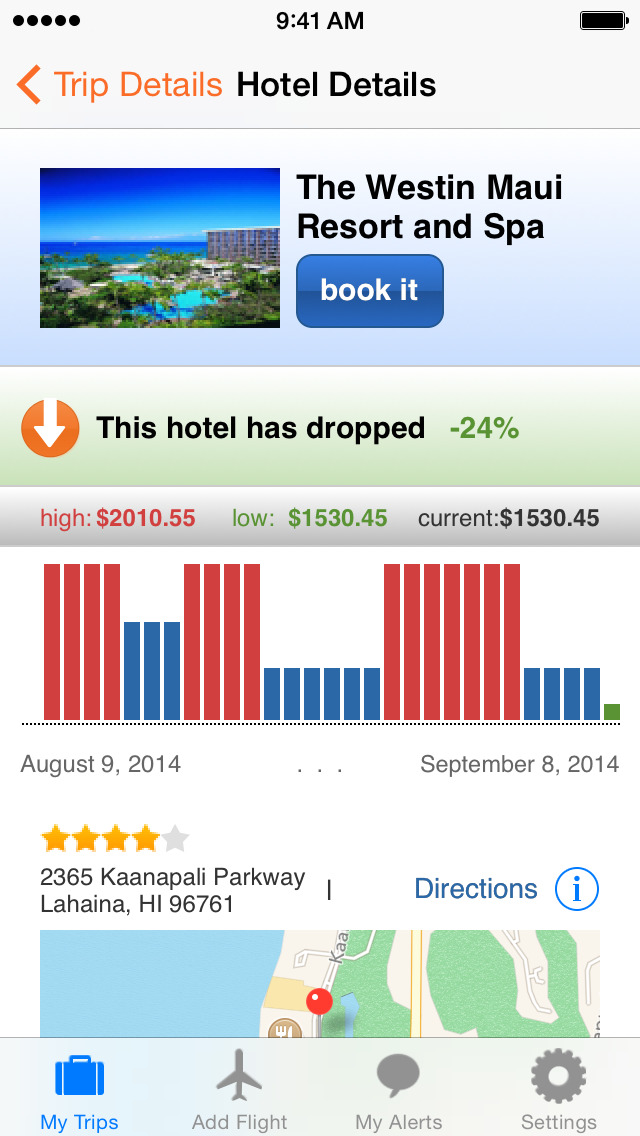The height and width of the screenshot is (1136, 640).
Task: Tap the current price $1530.45
Action: coord(549,518)
